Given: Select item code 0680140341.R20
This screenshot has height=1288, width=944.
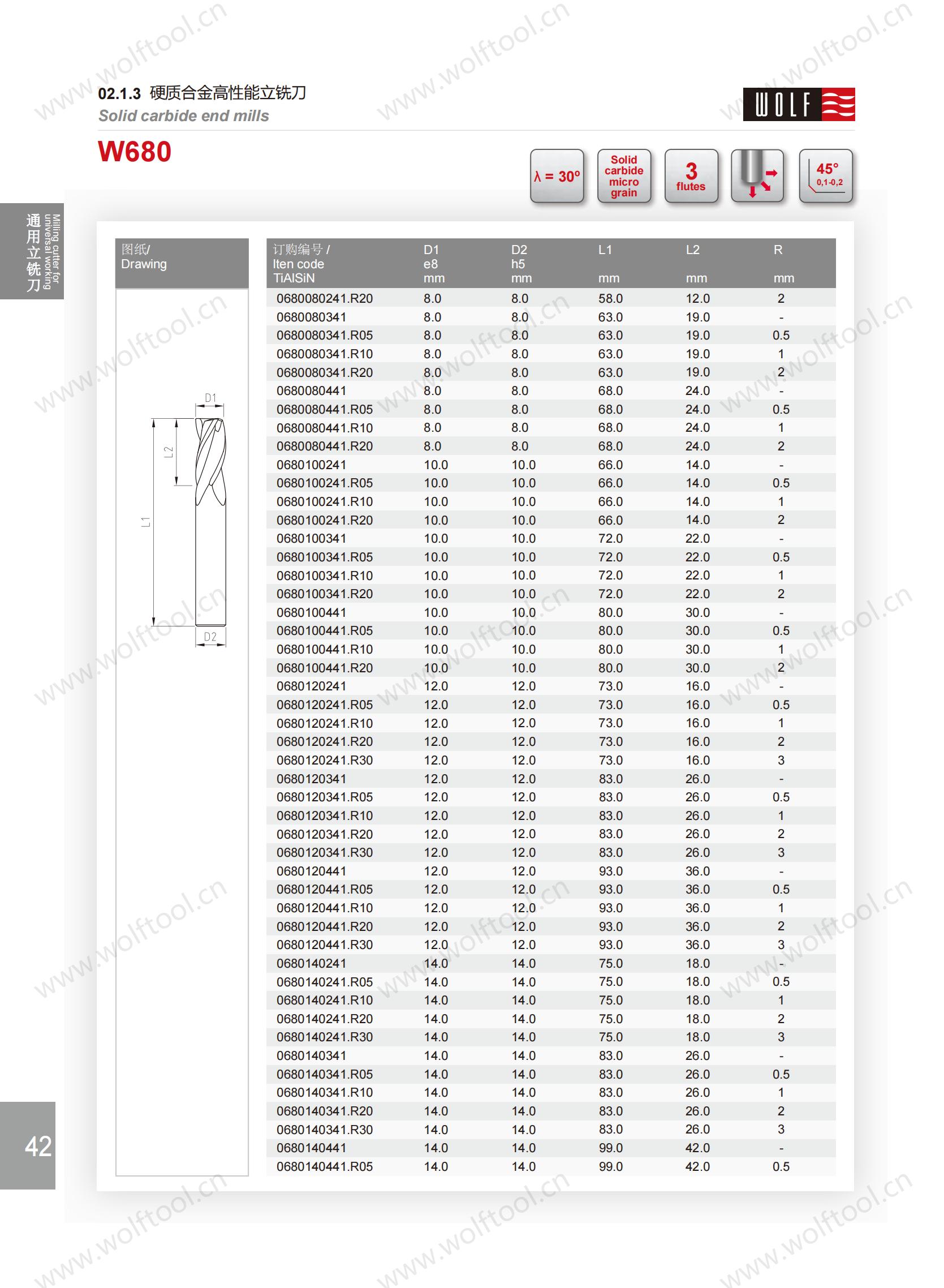Looking at the screenshot, I should point(324,1111).
